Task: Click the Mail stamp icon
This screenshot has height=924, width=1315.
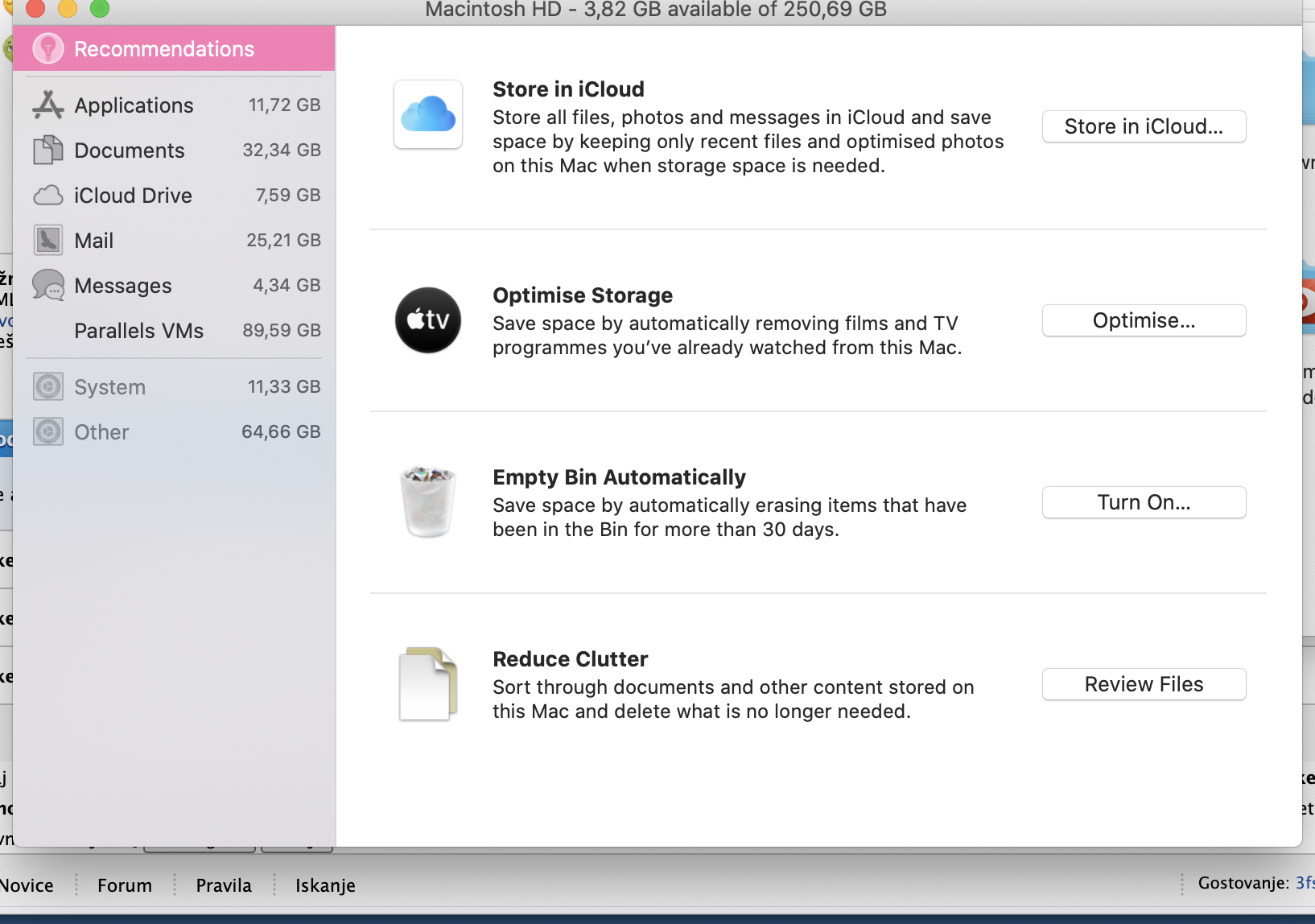Action: point(48,241)
